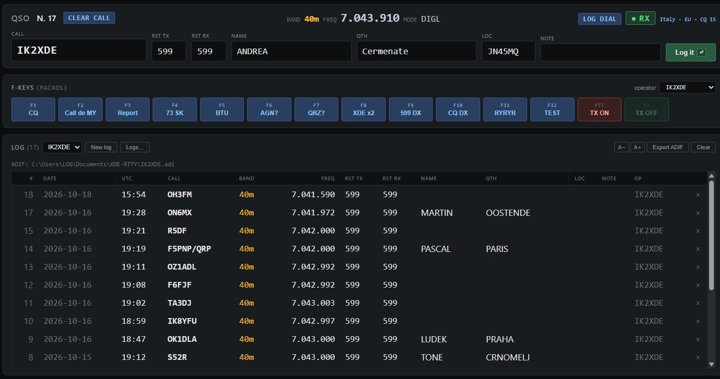Delete the IK8YFU log entry
This screenshot has height=379, width=720.
(698, 321)
